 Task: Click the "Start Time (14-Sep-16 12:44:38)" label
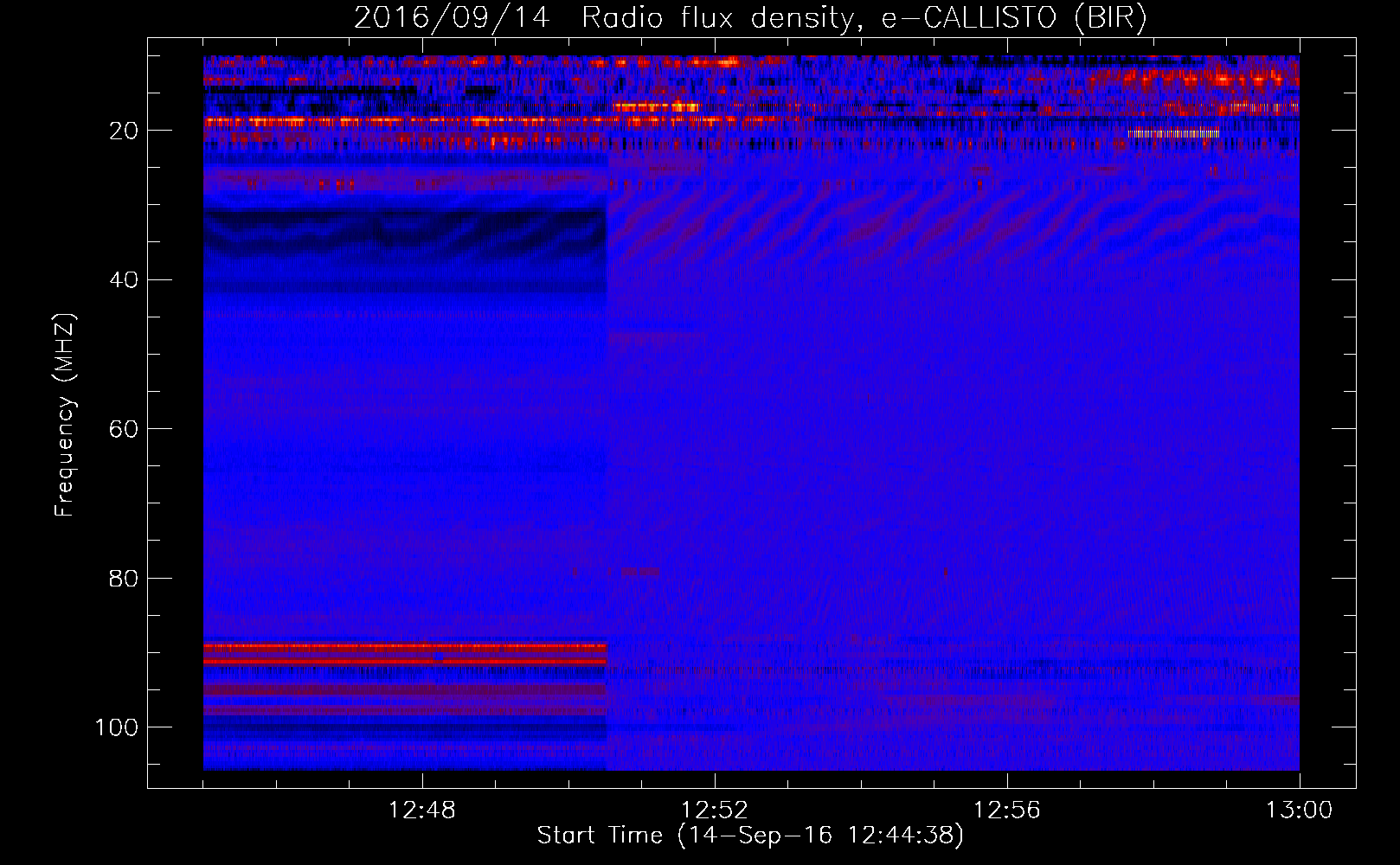click(x=750, y=835)
